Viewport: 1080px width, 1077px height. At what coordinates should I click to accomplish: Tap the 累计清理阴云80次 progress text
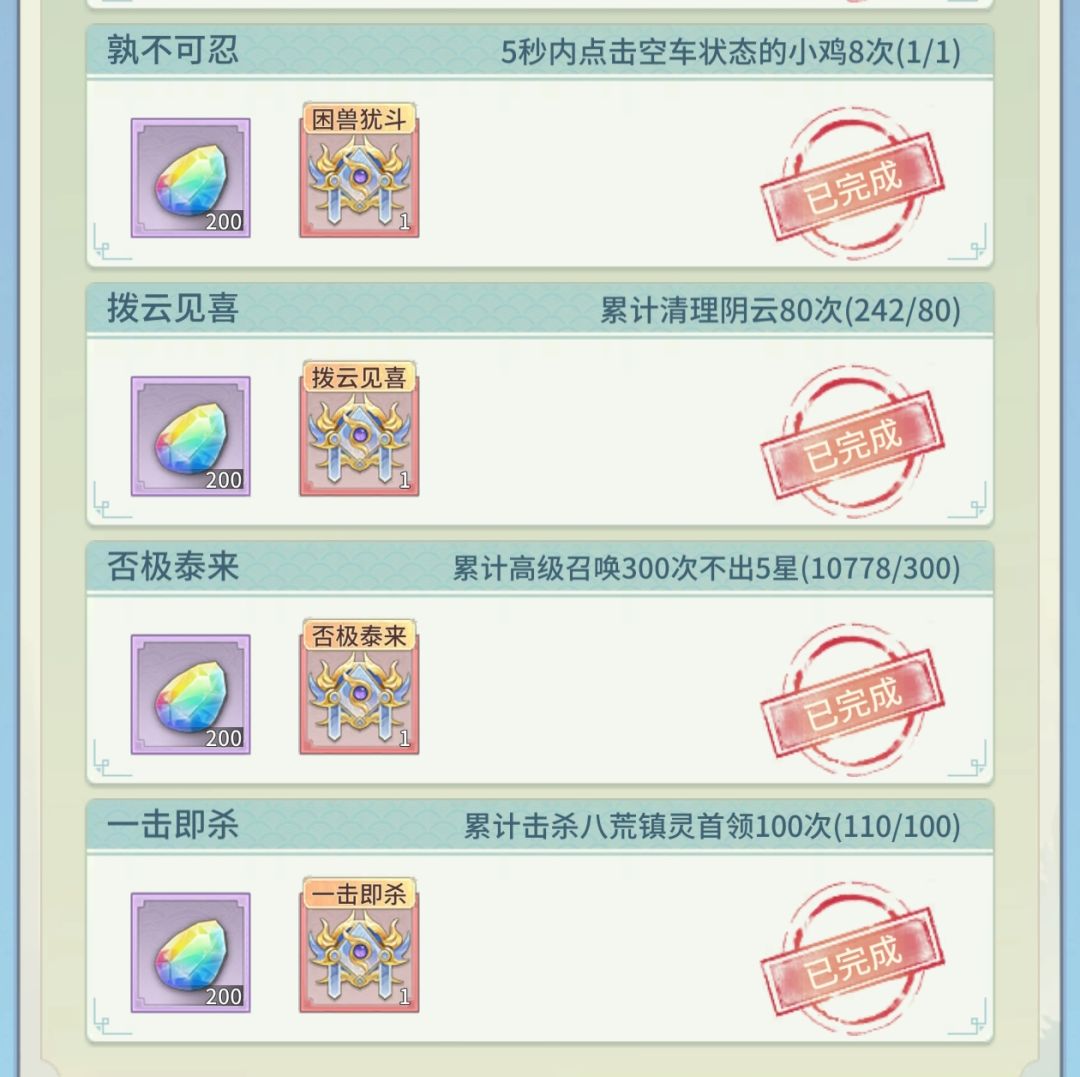coord(780,311)
